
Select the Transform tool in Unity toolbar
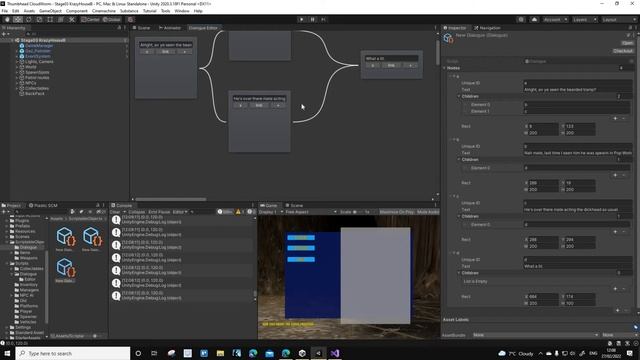pyautogui.click(x=60, y=19)
